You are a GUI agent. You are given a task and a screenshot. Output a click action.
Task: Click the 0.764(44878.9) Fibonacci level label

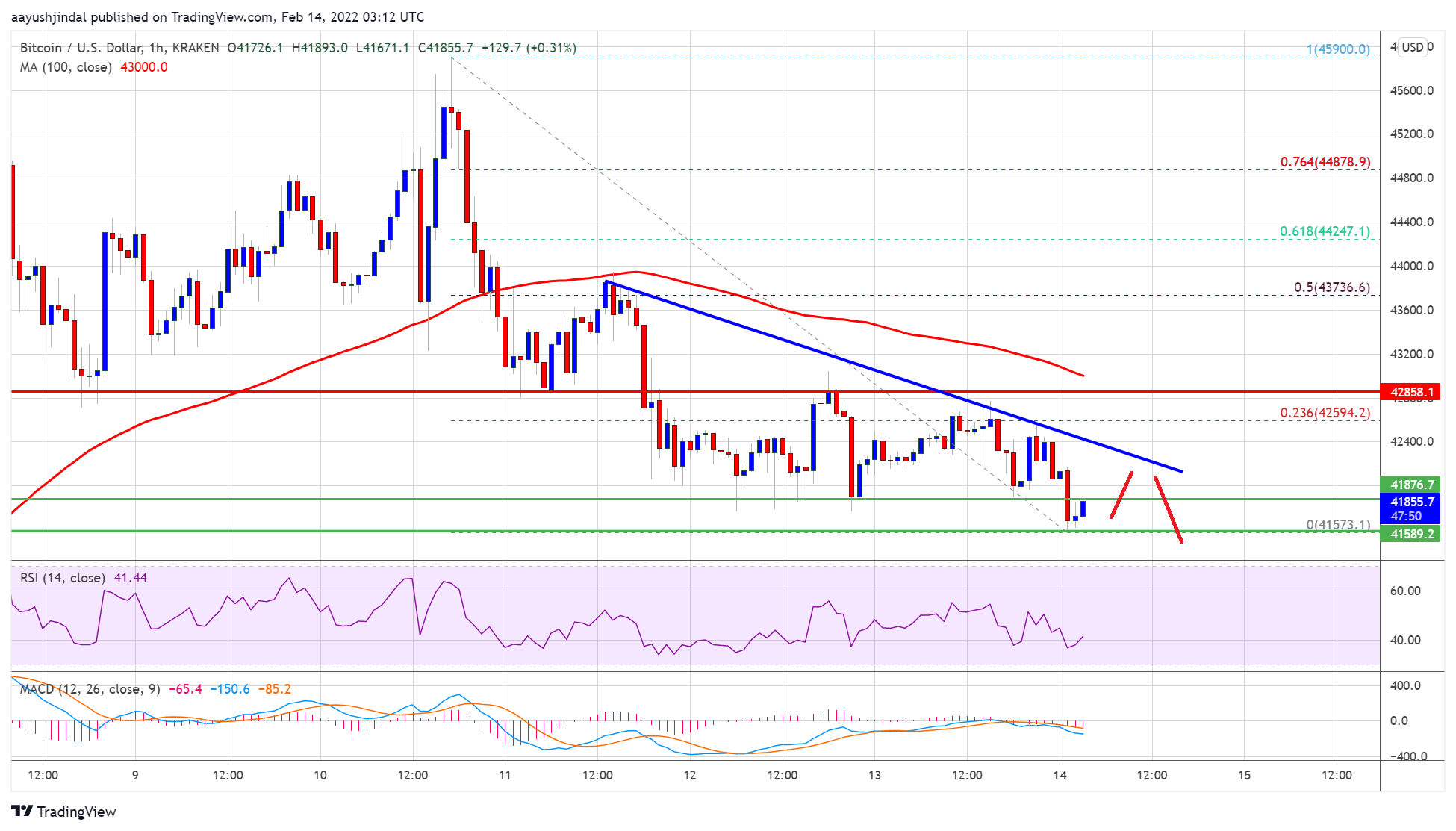coord(1325,162)
